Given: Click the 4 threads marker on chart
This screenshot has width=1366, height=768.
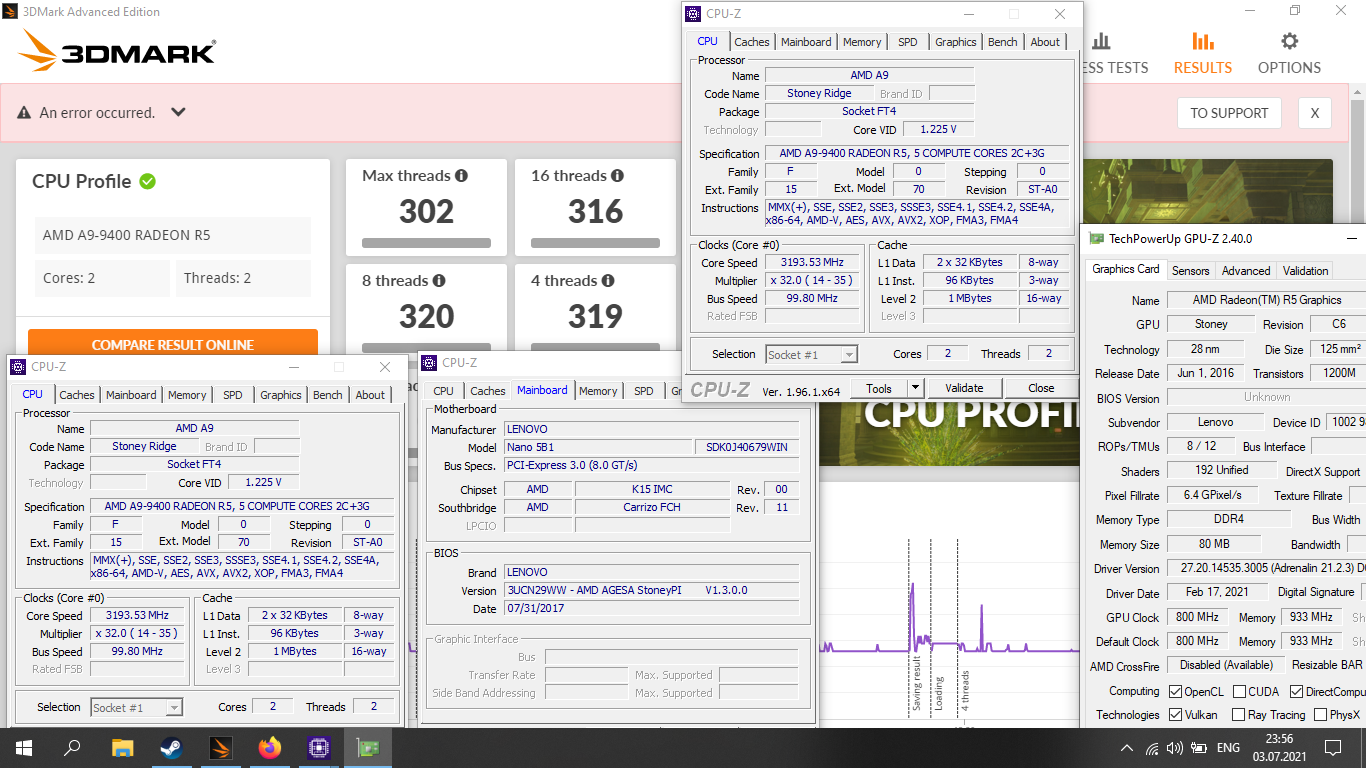Looking at the screenshot, I should (965, 691).
